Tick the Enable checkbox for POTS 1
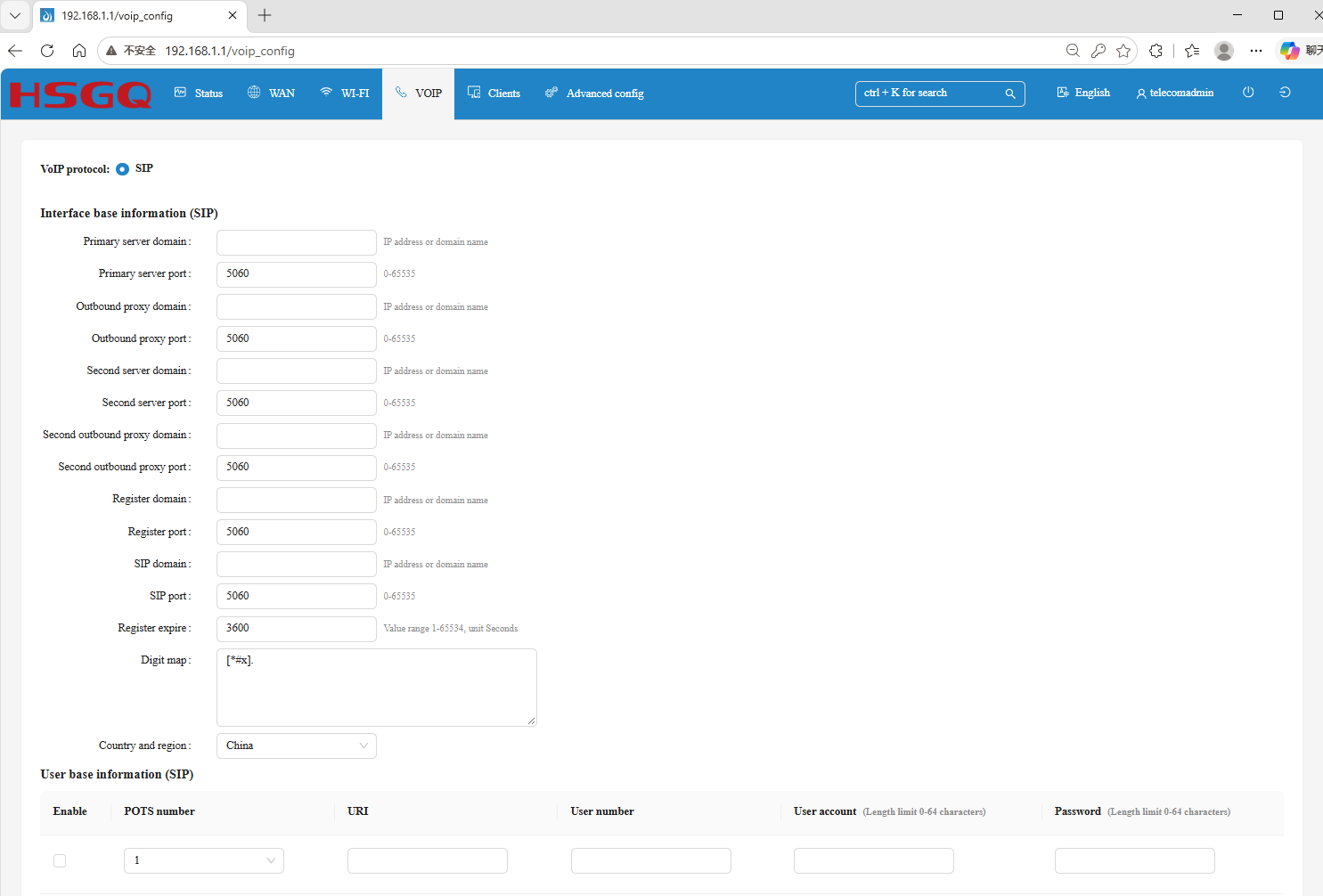1323x896 pixels. pos(60,860)
